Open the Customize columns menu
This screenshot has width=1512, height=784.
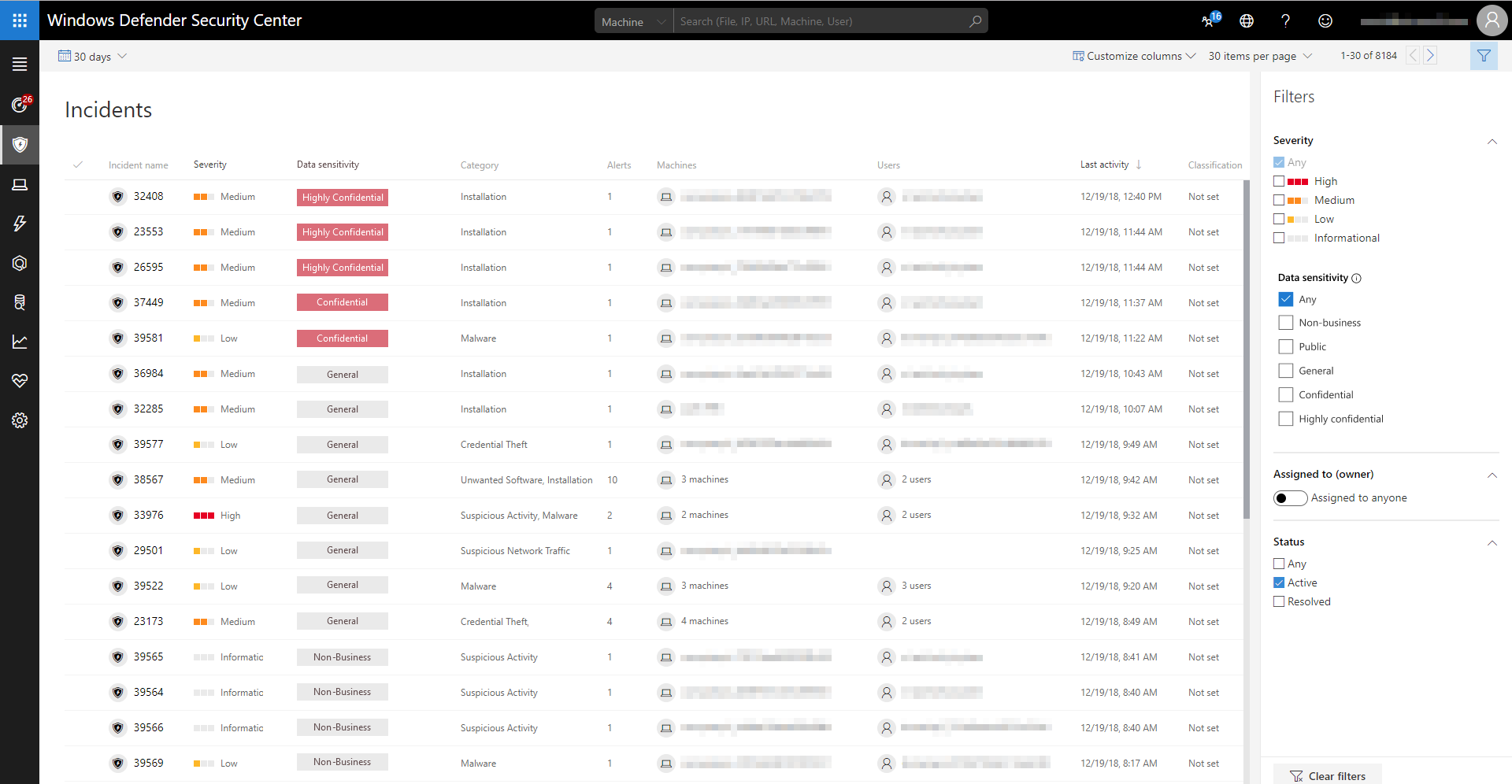(x=1134, y=56)
